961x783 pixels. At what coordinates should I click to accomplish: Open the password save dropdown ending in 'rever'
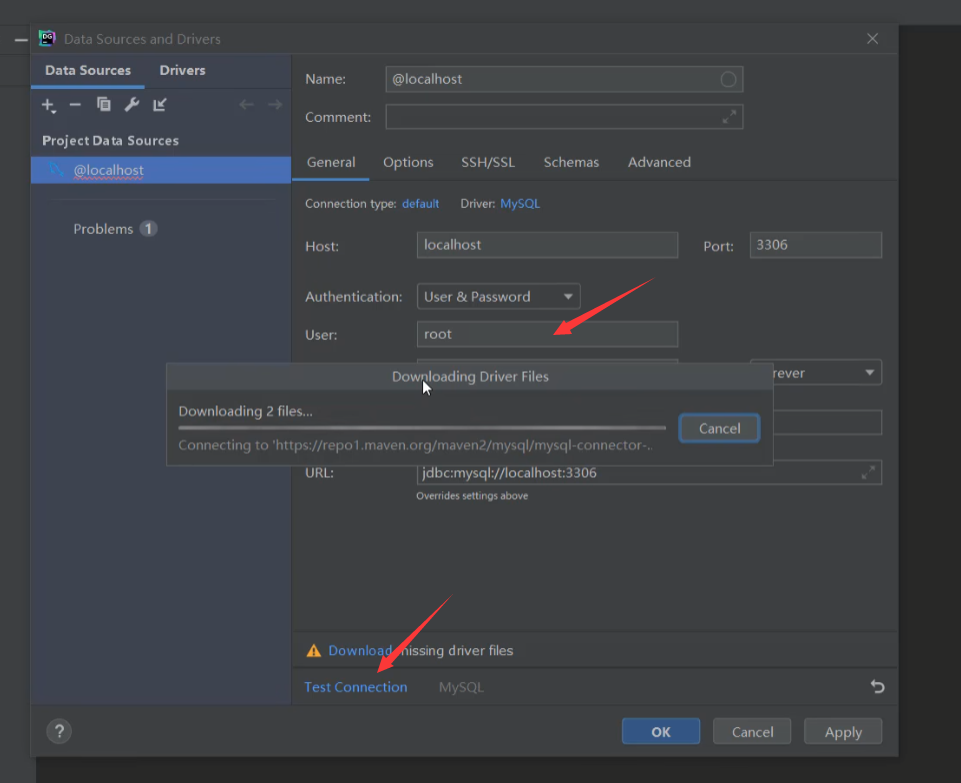click(827, 373)
